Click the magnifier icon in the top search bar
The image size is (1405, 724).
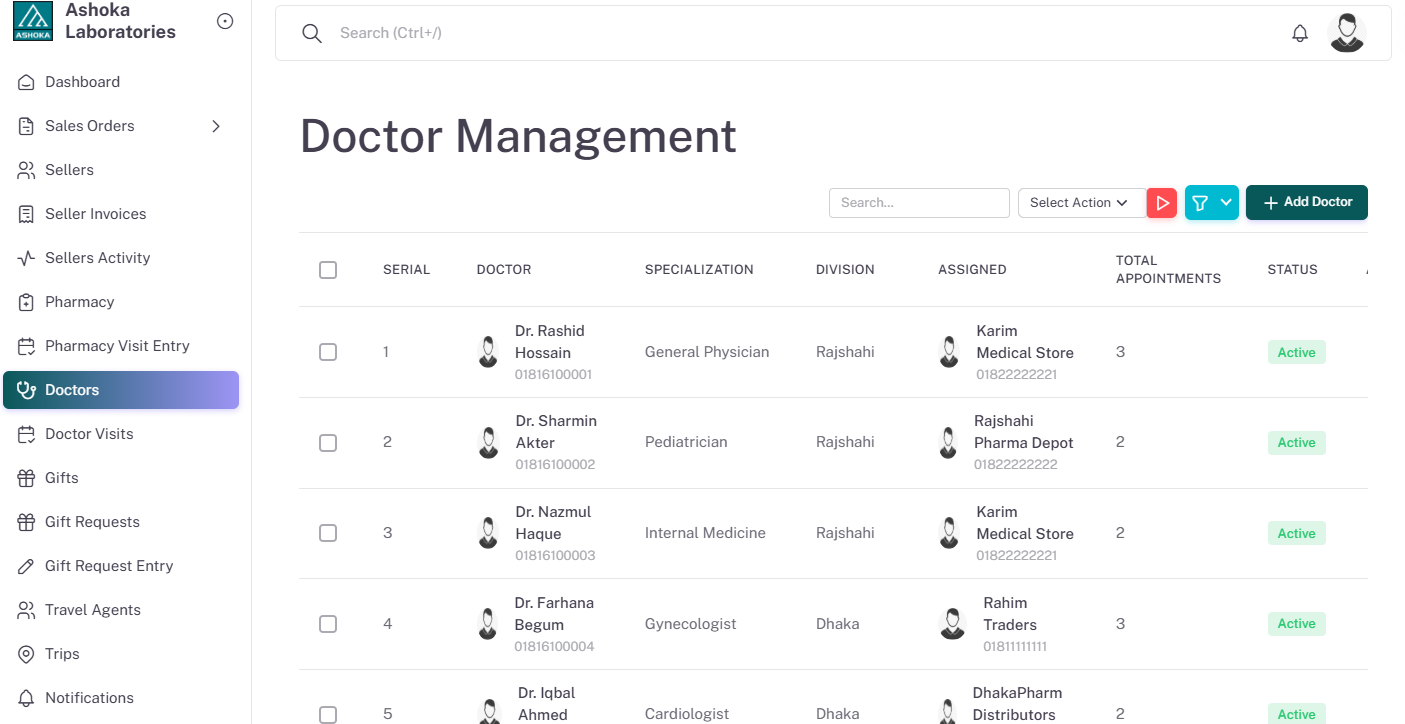click(312, 33)
